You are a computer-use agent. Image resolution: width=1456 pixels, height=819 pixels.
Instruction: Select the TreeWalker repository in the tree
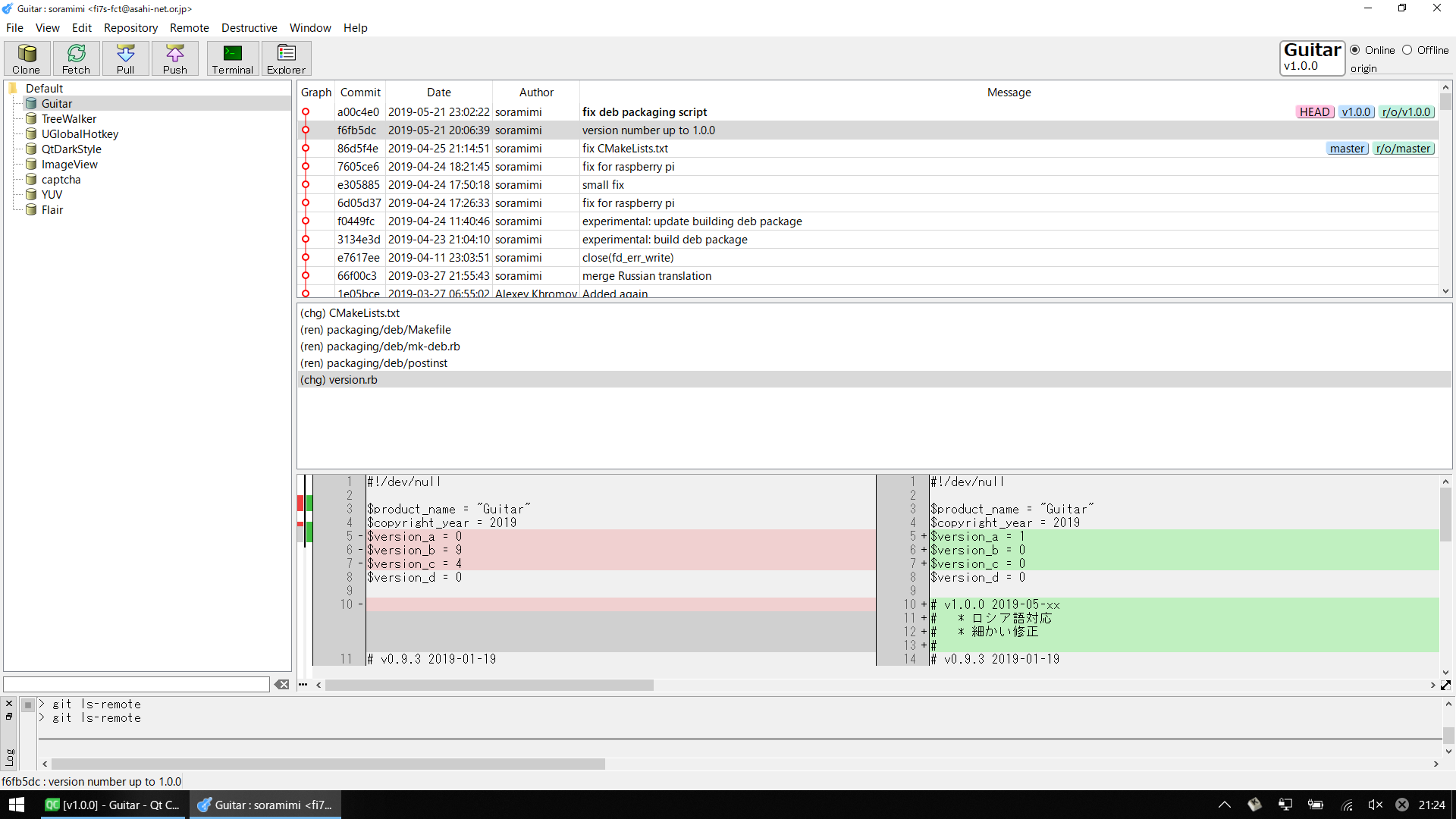[x=68, y=119]
